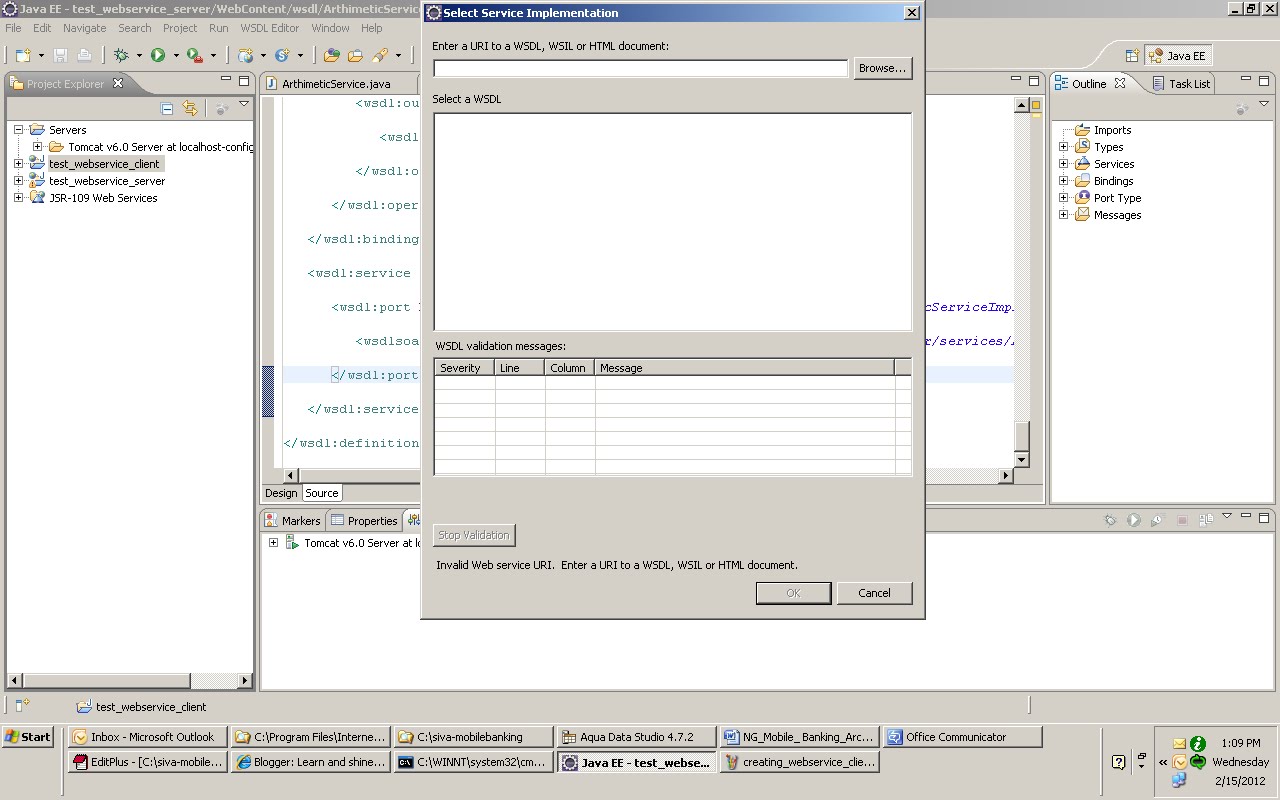The height and width of the screenshot is (800, 1280).
Task: Open the Java EE perspective button
Action: pos(1178,56)
